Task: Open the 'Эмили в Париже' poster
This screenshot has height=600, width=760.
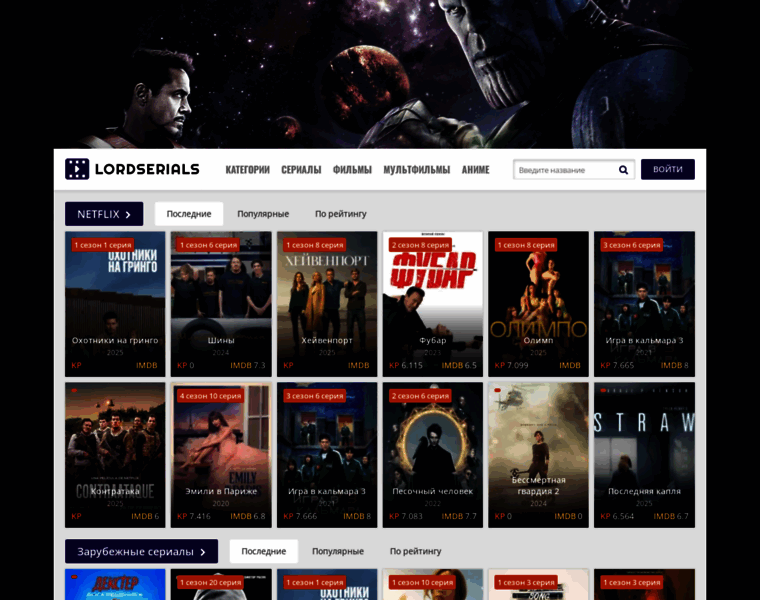Action: pos(221,455)
